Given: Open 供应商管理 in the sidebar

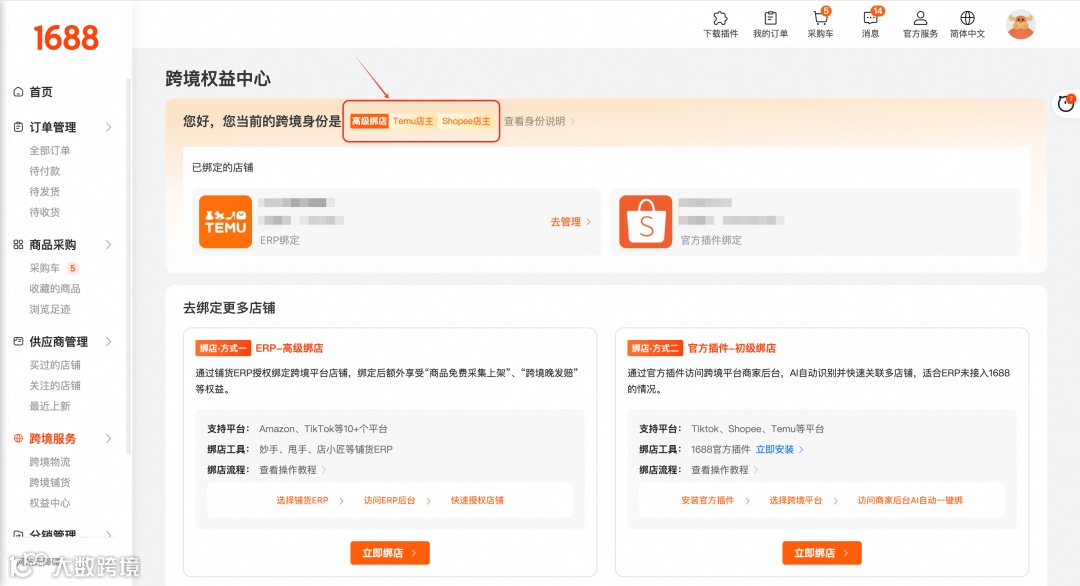Looking at the screenshot, I should point(59,342).
